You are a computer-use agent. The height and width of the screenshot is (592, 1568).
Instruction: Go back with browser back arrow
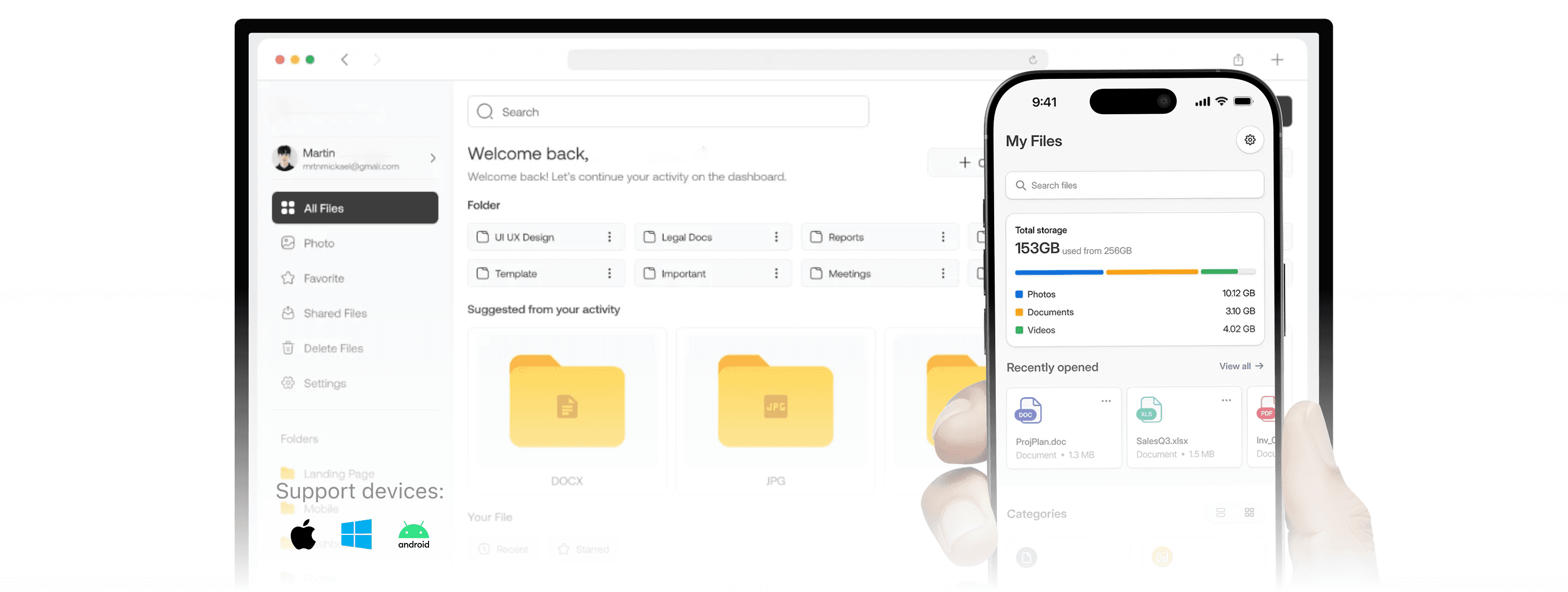point(345,60)
